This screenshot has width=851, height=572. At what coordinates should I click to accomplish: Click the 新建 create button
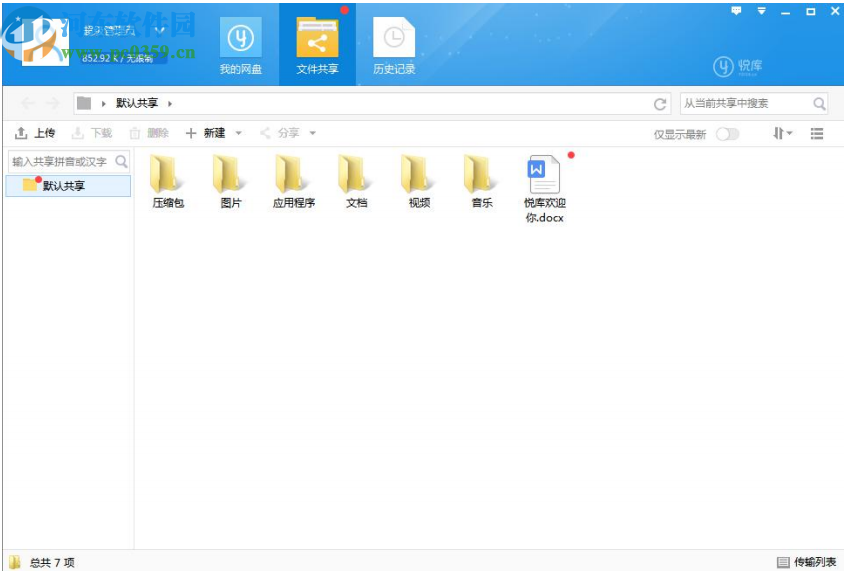tap(205, 133)
